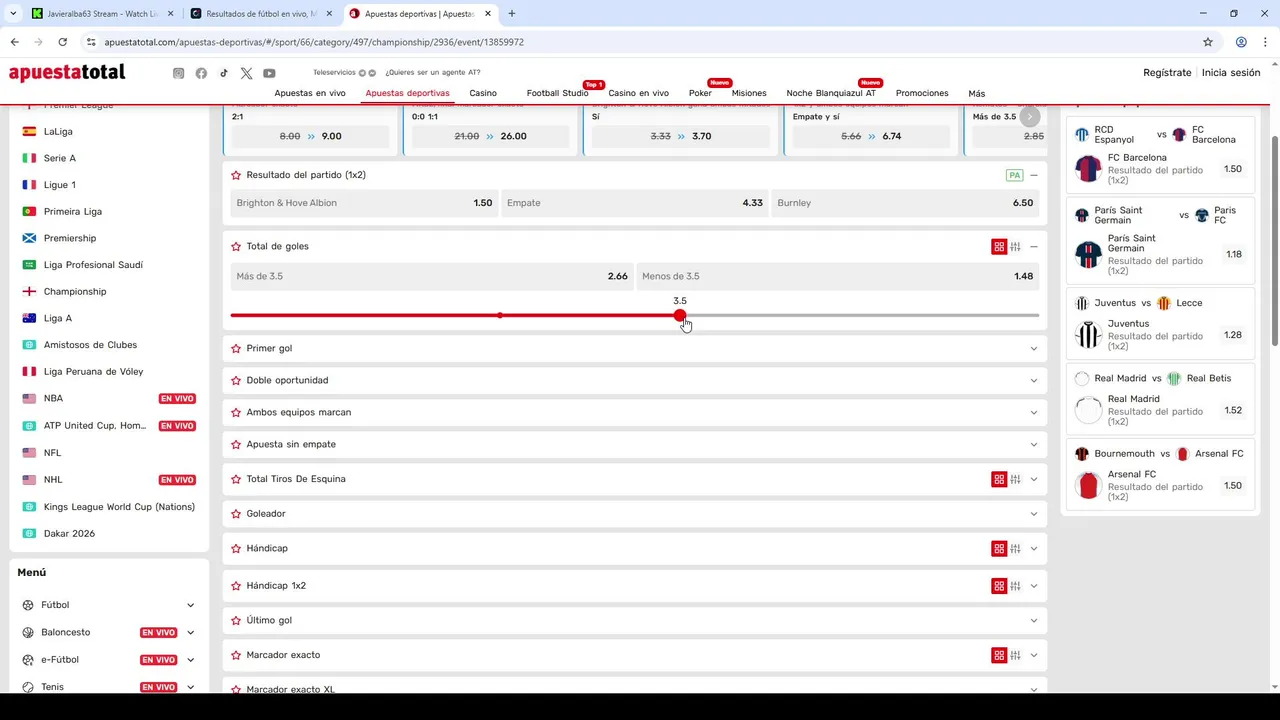Expand the Último gol market
Viewport: 1280px width, 720px height.
pos(1034,620)
